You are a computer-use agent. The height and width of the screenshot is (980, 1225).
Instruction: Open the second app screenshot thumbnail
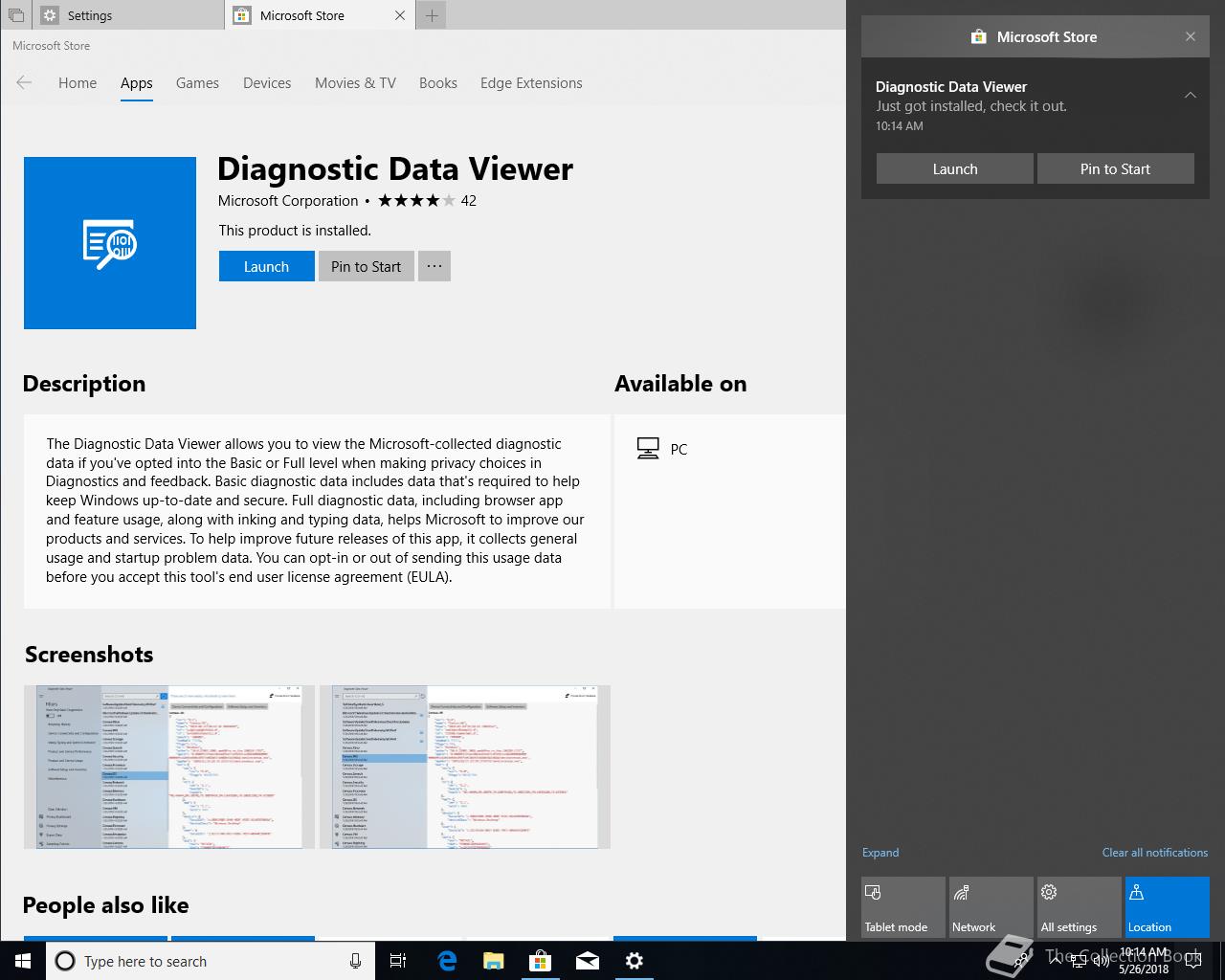(x=465, y=767)
